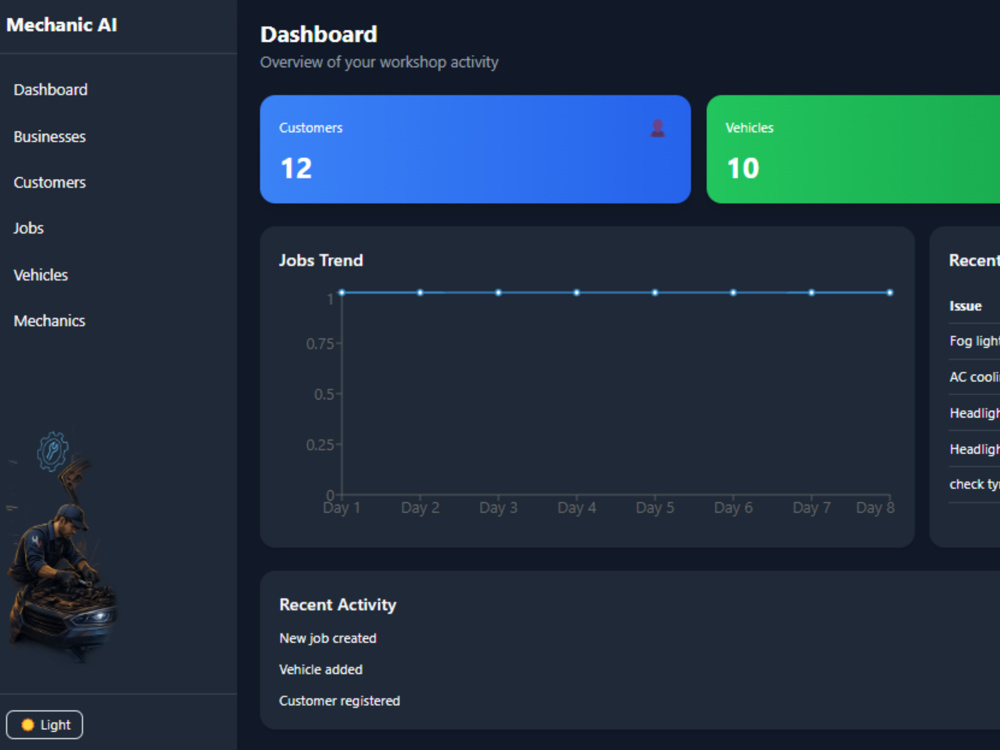Open the blue Customers stat card
This screenshot has width=1000, height=750.
475,149
